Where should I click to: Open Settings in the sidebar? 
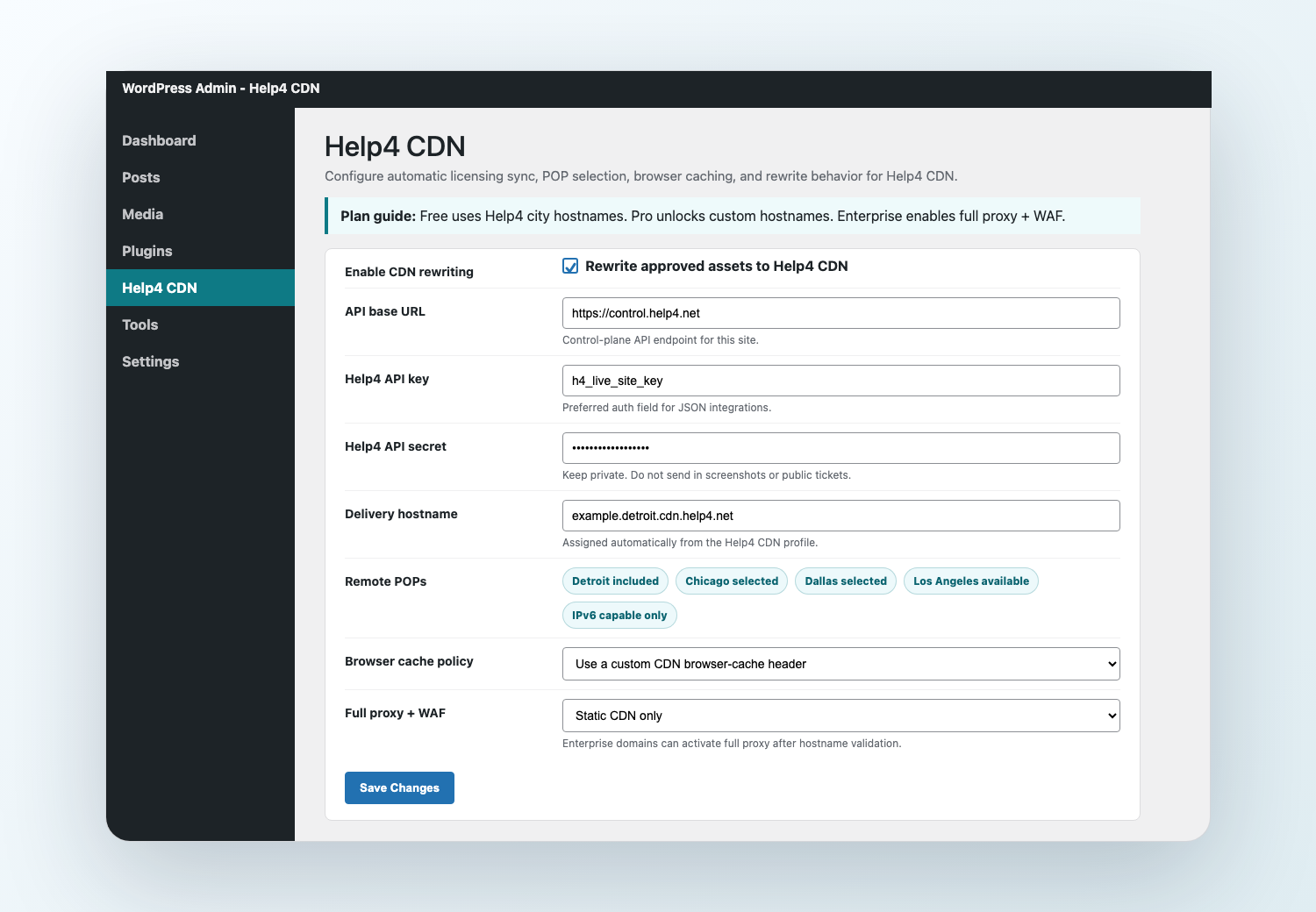point(200,361)
